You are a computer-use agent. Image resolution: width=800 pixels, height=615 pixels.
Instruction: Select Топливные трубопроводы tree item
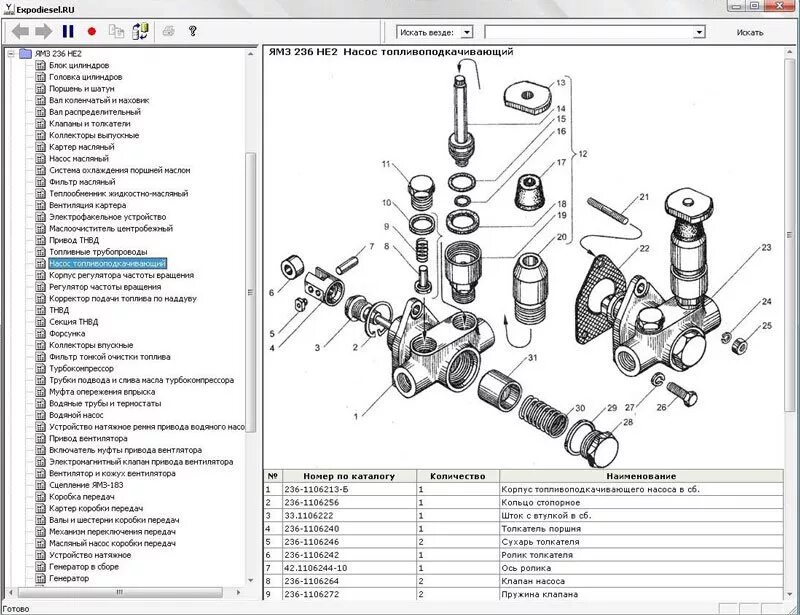98,252
